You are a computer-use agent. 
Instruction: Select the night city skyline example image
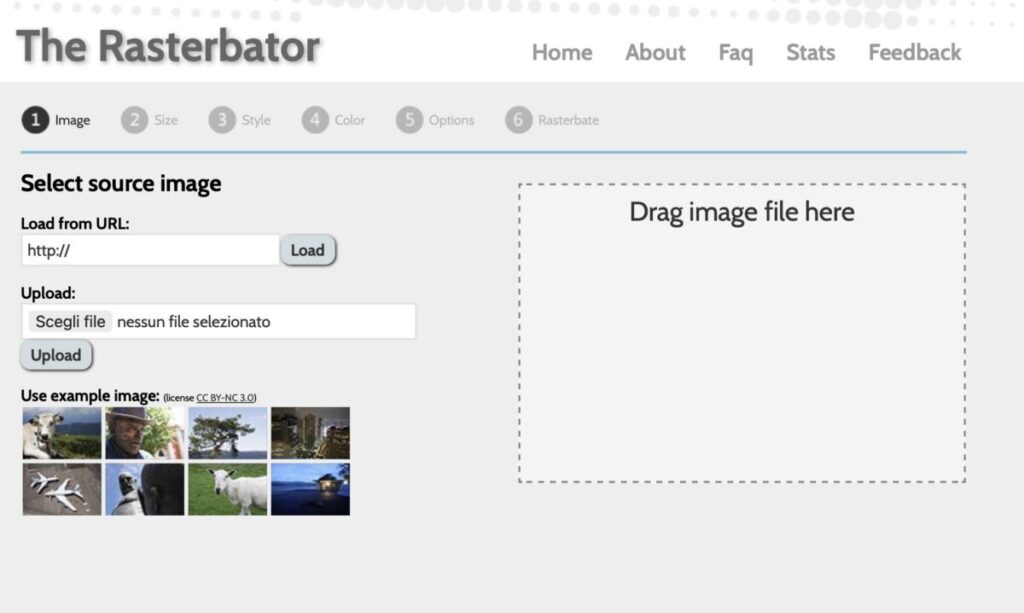click(310, 432)
